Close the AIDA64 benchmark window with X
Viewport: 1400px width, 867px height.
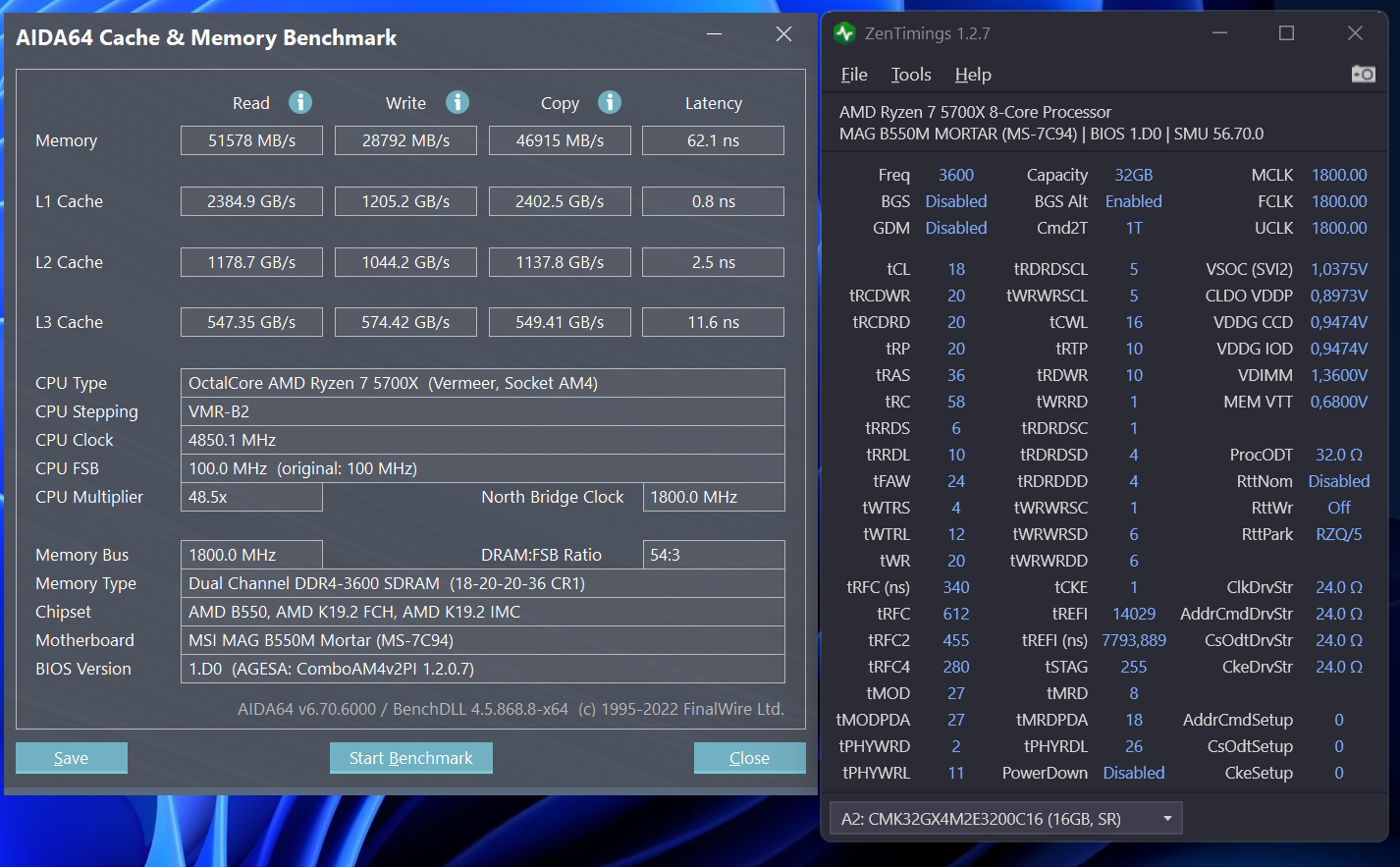coord(783,34)
